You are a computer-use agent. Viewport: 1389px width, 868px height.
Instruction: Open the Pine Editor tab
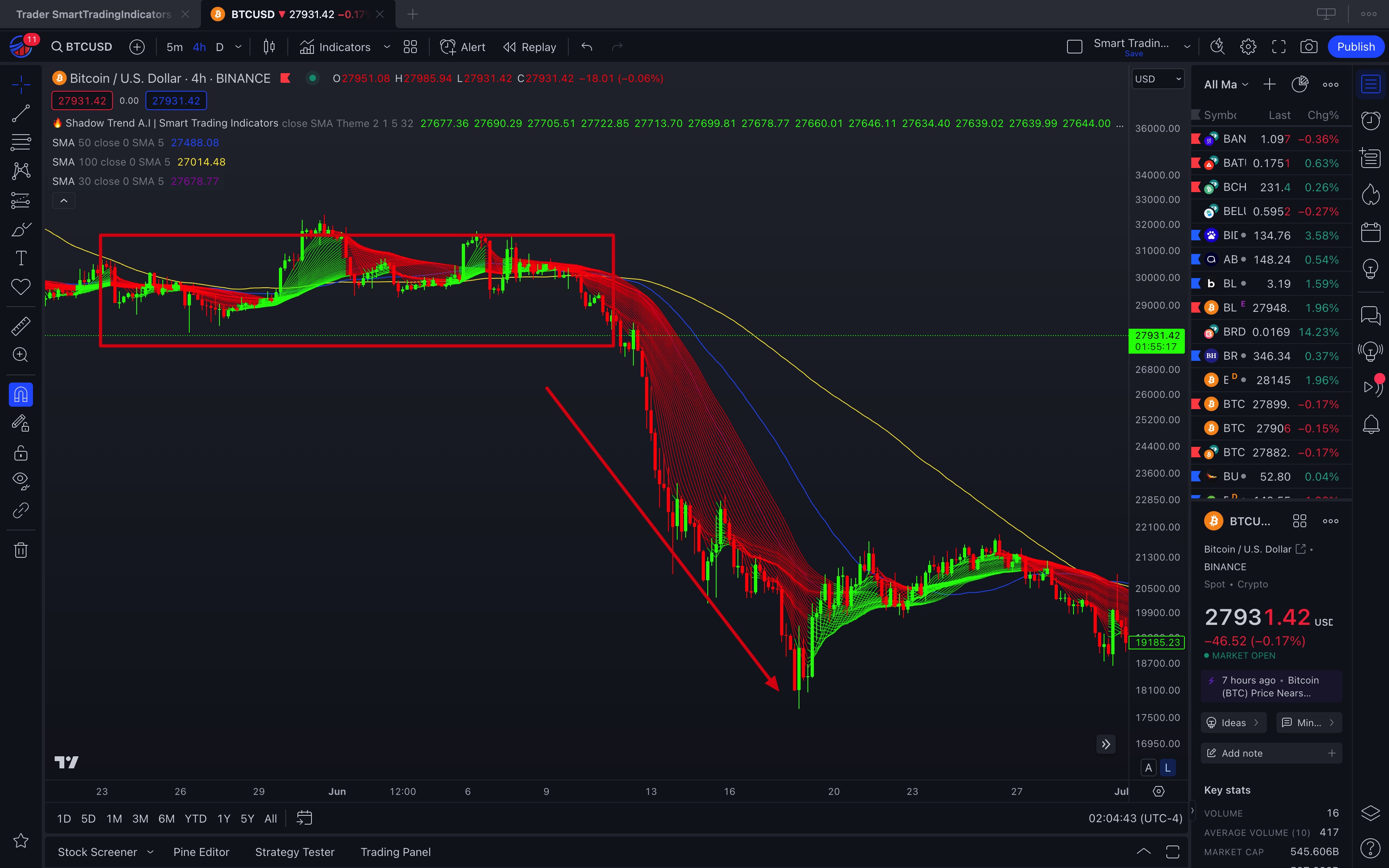(201, 852)
